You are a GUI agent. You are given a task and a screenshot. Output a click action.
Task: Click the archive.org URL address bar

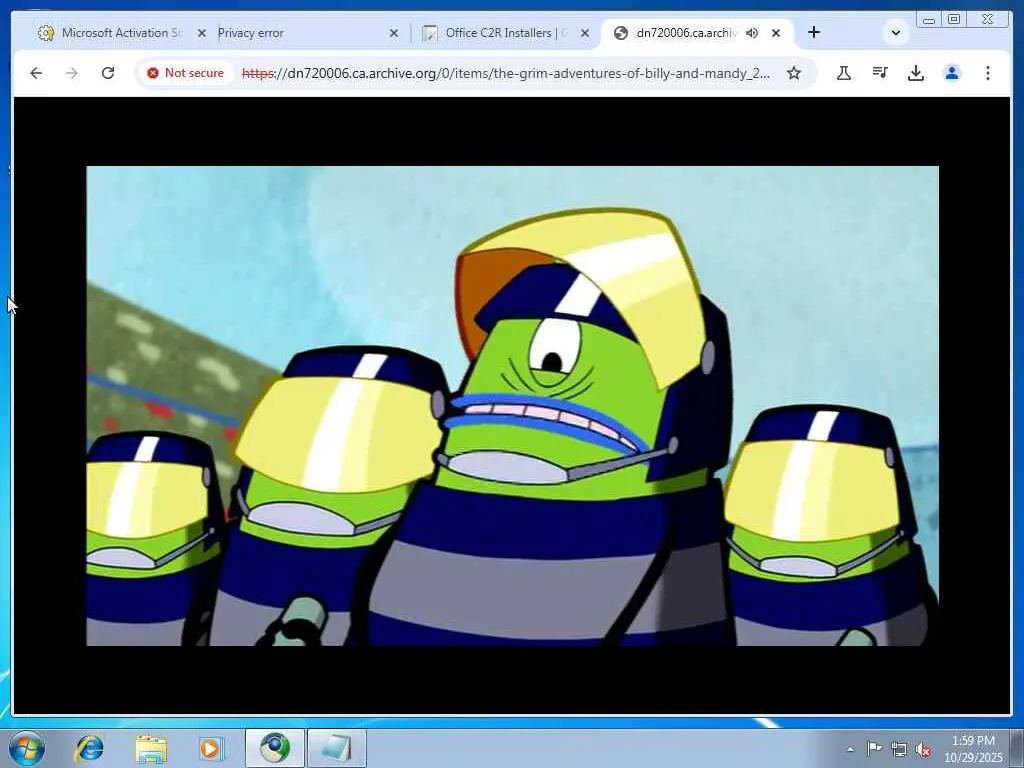[505, 73]
